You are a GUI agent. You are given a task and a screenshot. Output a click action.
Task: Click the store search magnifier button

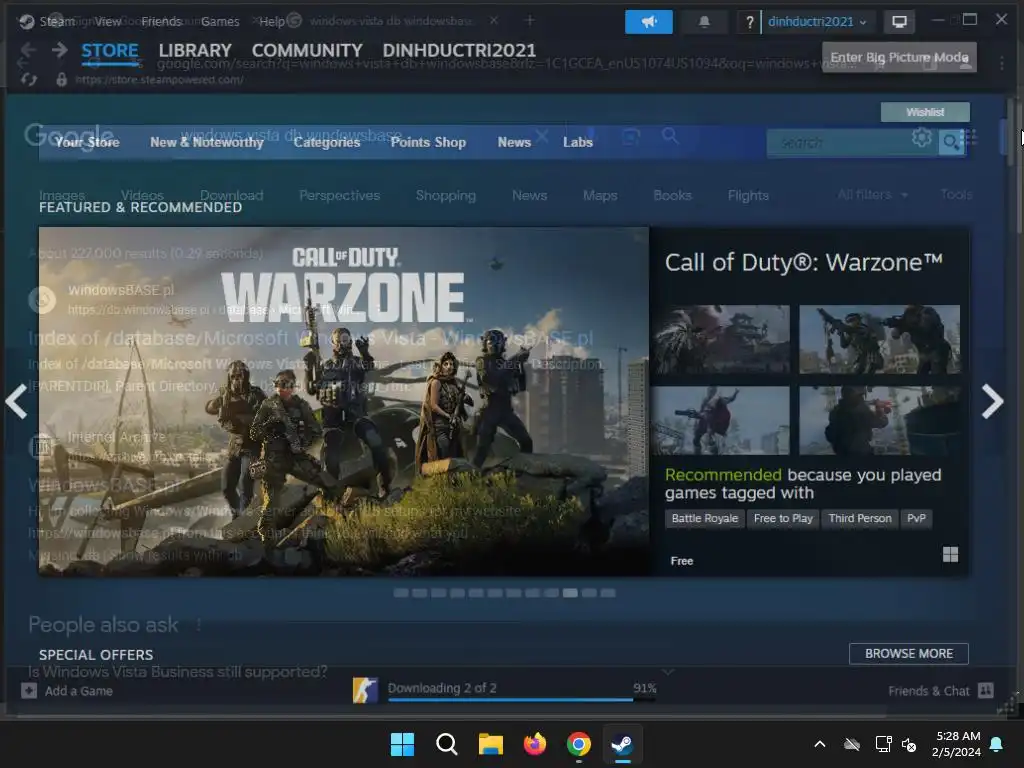(951, 142)
